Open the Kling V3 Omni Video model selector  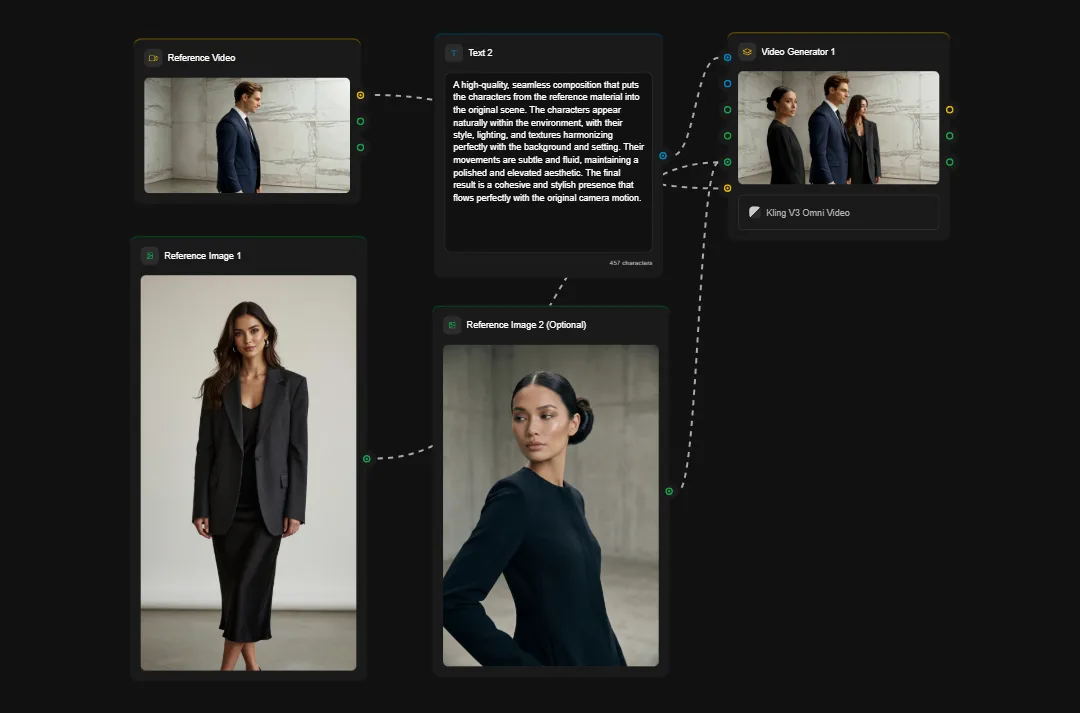[x=838, y=212]
